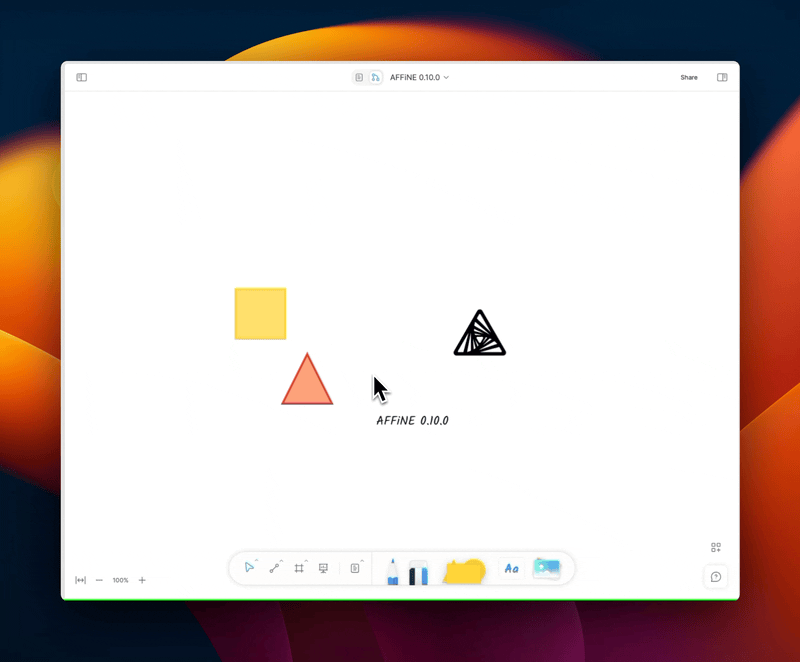Open the AFFiNE 0.10.0 title dropdown
Viewport: 800px width, 662px height.
419,78
